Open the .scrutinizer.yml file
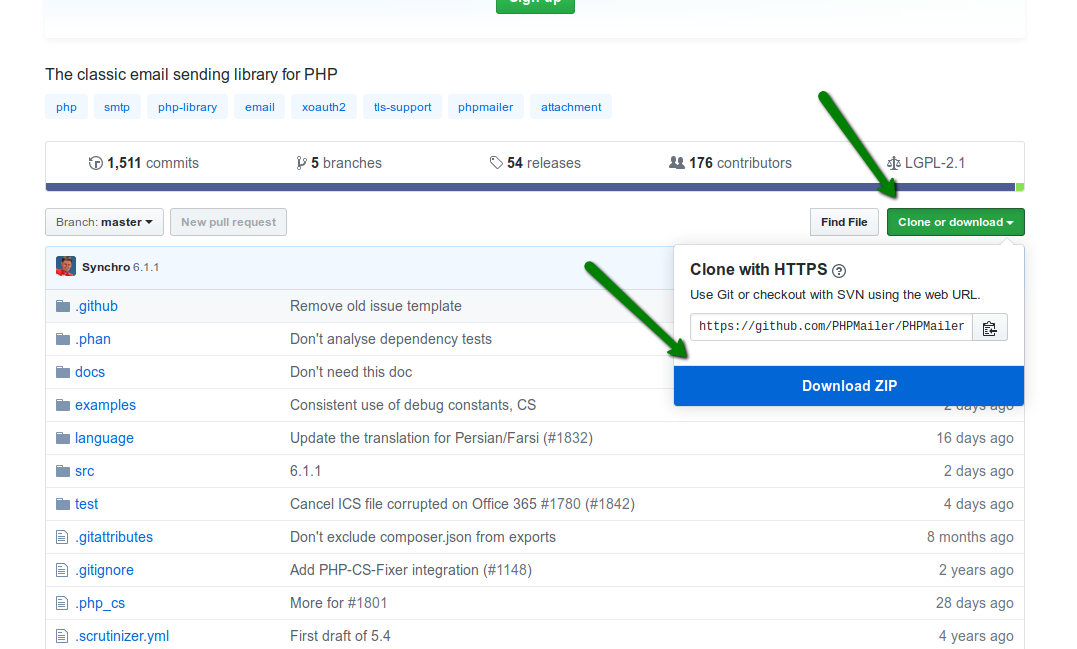This screenshot has height=649, width=1077. [x=122, y=636]
